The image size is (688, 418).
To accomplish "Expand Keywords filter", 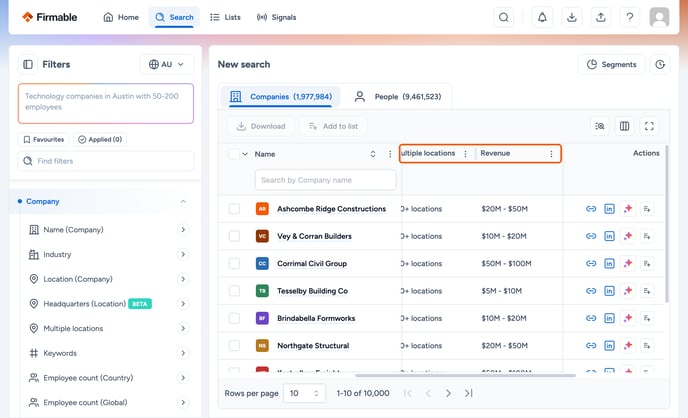I will pos(183,353).
